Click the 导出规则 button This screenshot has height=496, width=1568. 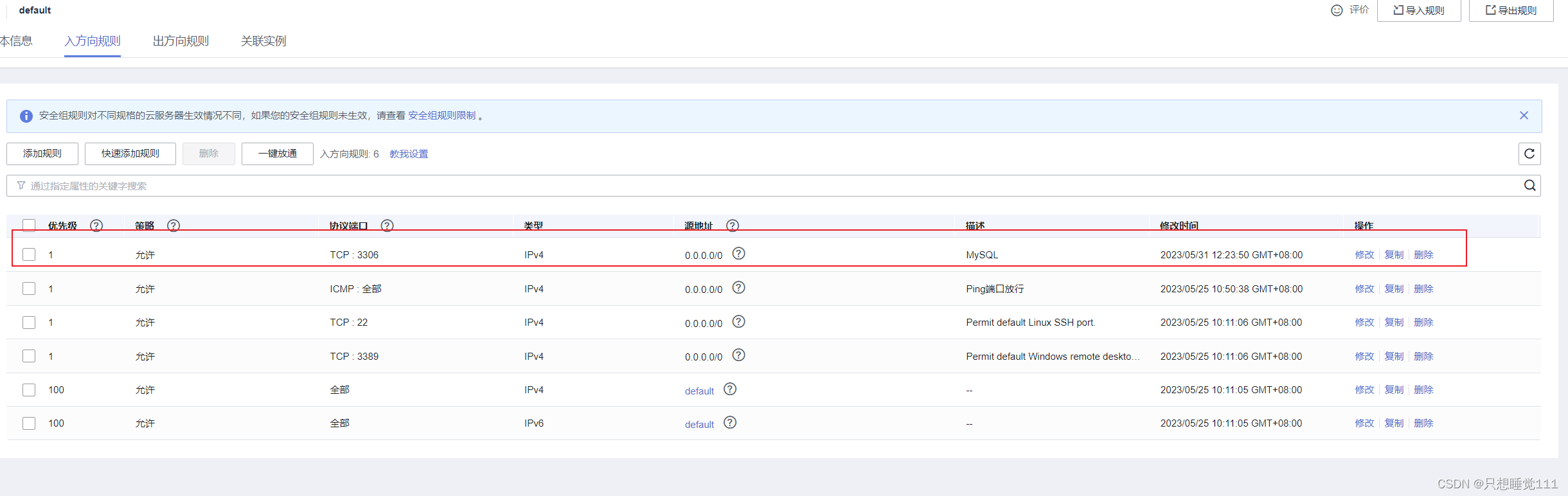(1511, 10)
